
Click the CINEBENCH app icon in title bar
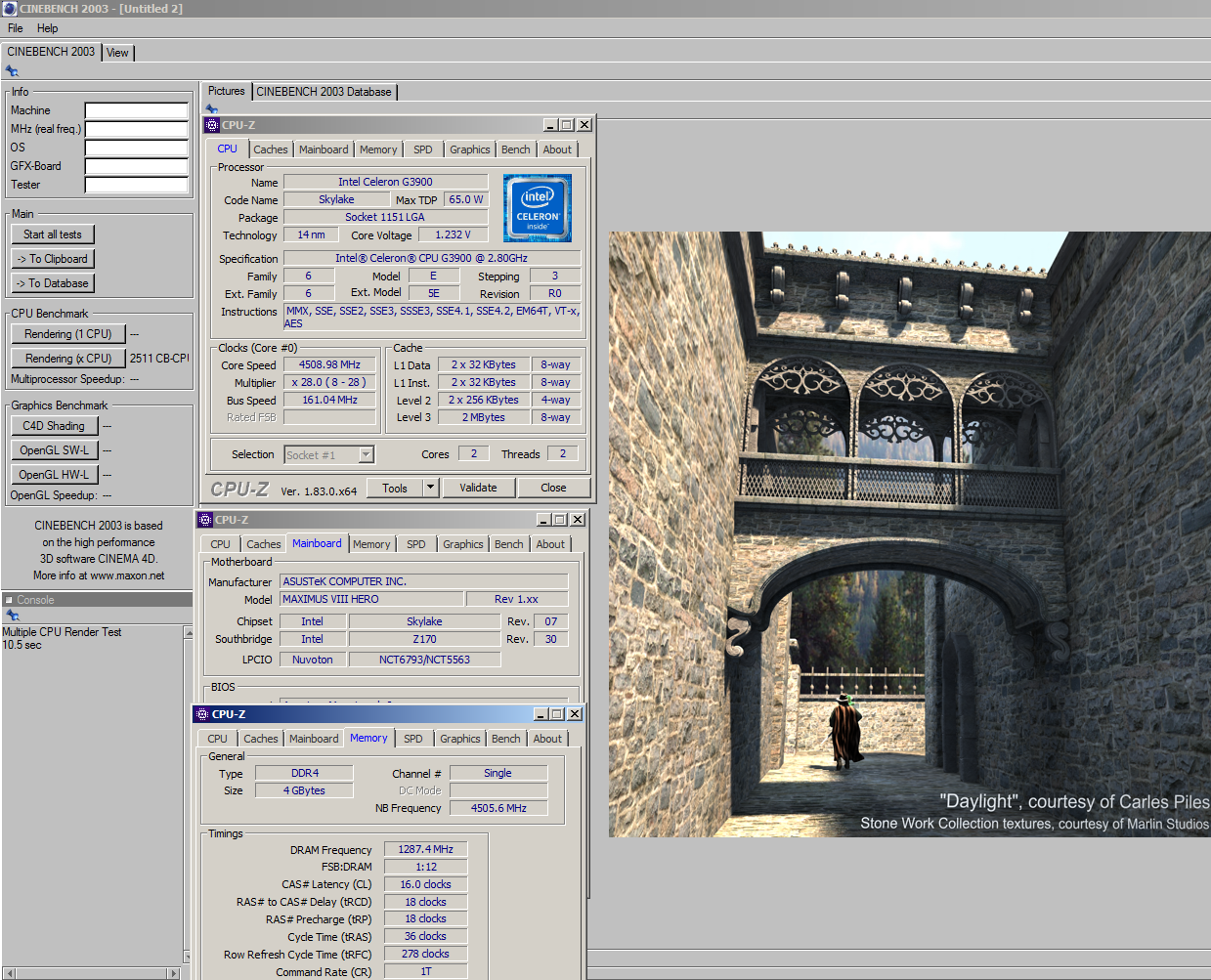coord(10,9)
